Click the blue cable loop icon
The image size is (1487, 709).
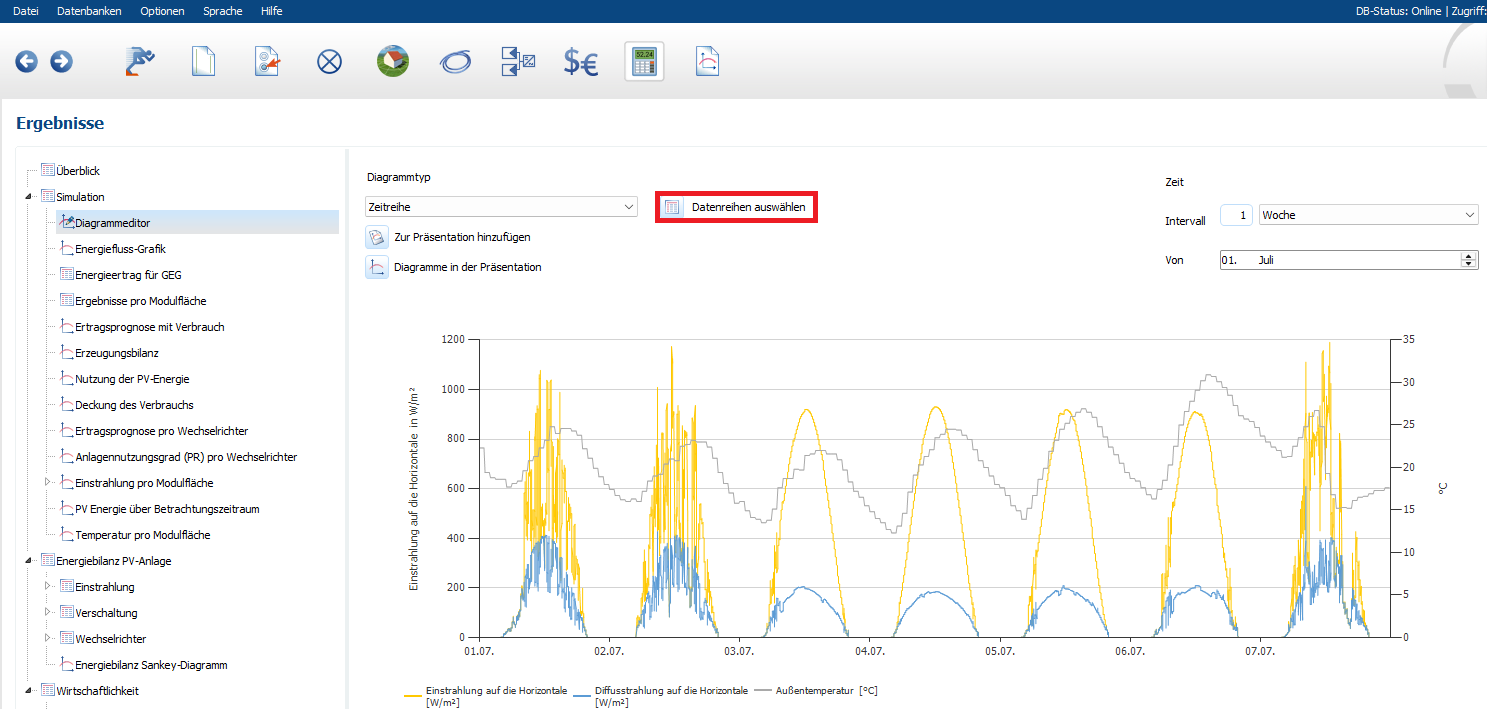[x=455, y=62]
